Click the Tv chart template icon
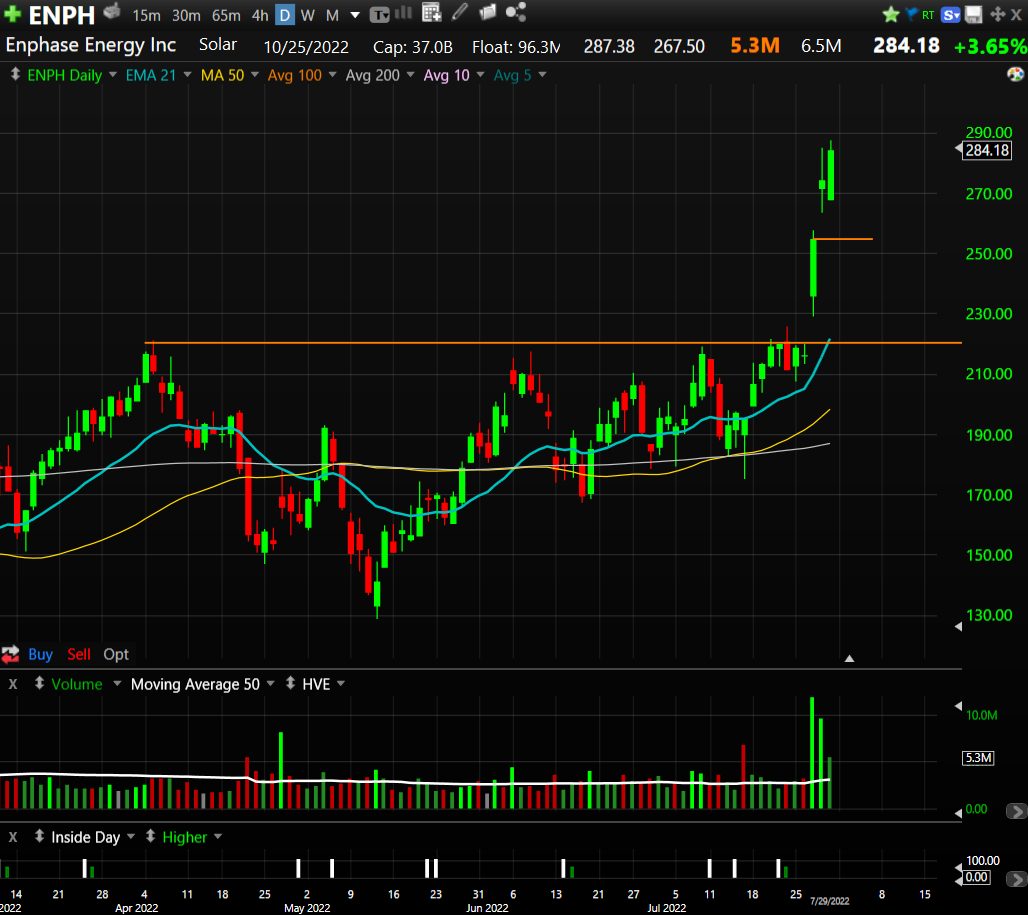This screenshot has height=915, width=1028. click(x=380, y=14)
